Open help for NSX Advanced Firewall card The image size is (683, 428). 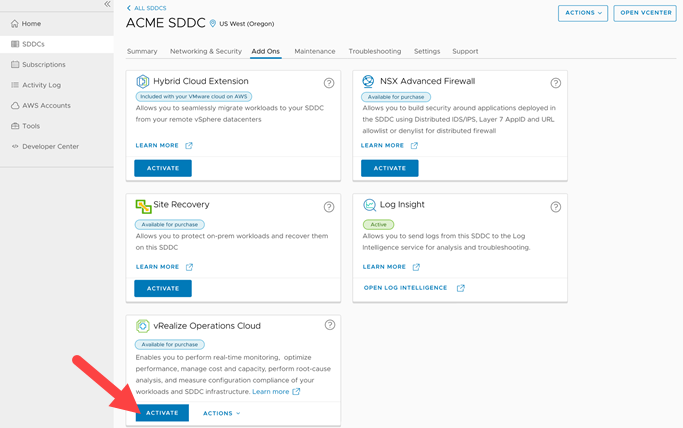(556, 84)
